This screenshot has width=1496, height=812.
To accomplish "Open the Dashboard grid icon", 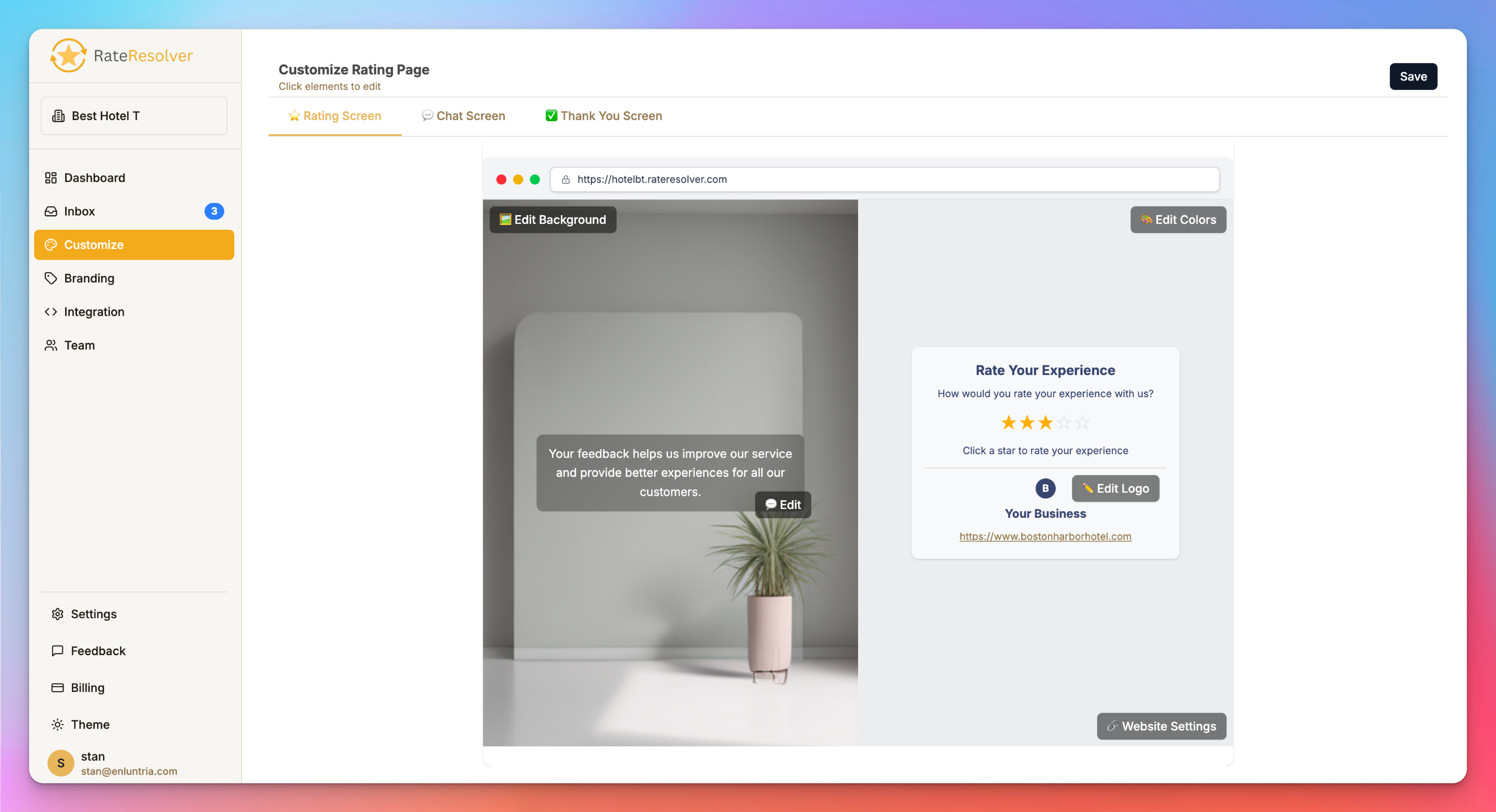I will tap(50, 178).
